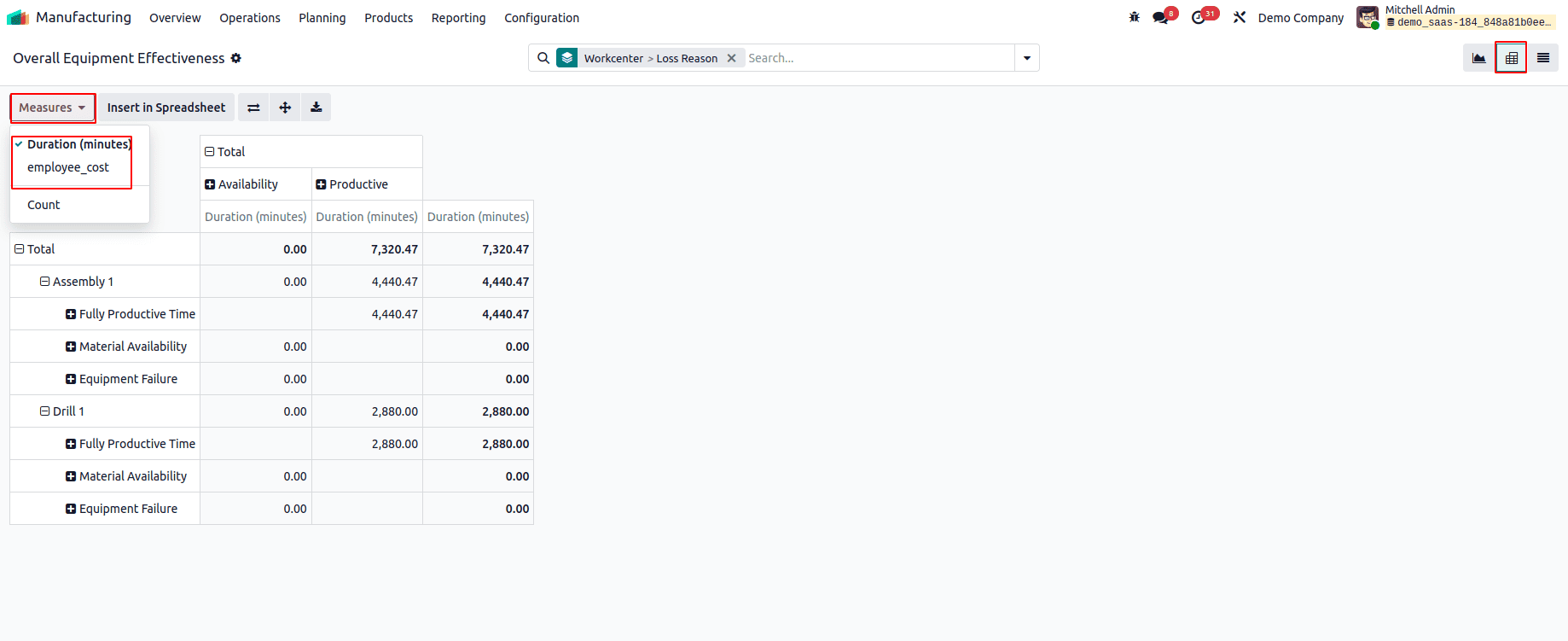1568x641 pixels.
Task: Uncheck the Duration (minutes) measure
Action: 79,144
